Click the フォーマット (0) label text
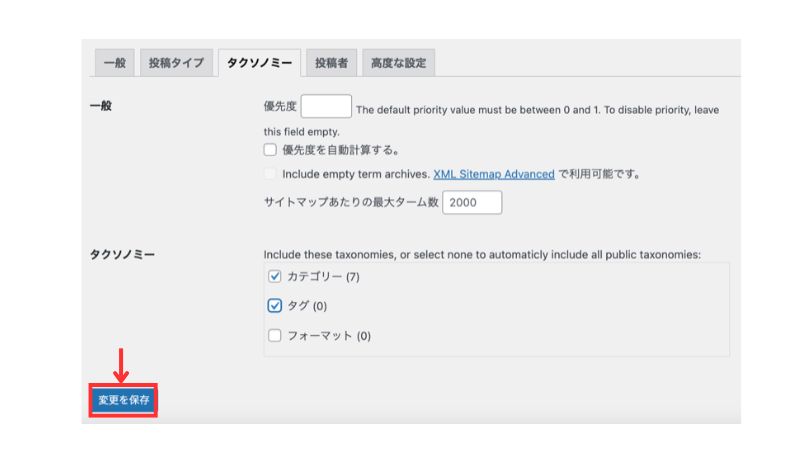 329,336
